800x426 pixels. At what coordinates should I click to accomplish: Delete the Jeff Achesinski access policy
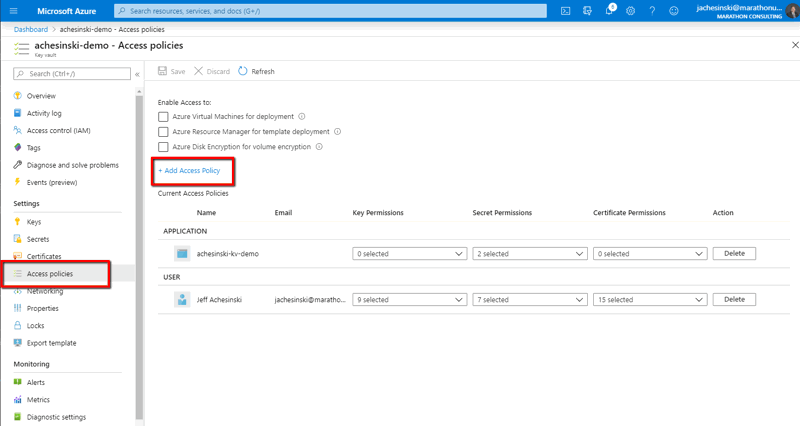734,300
